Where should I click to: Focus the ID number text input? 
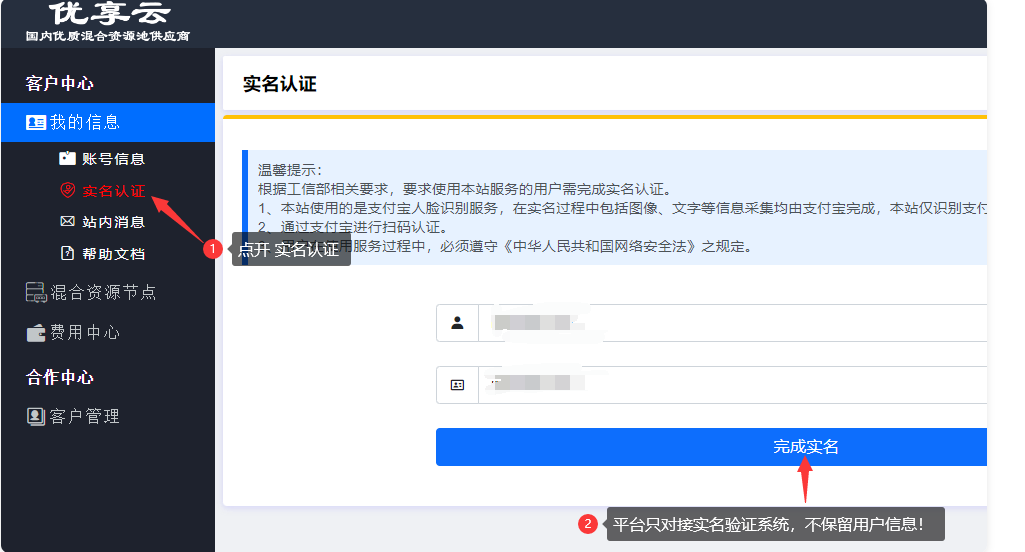(730, 385)
